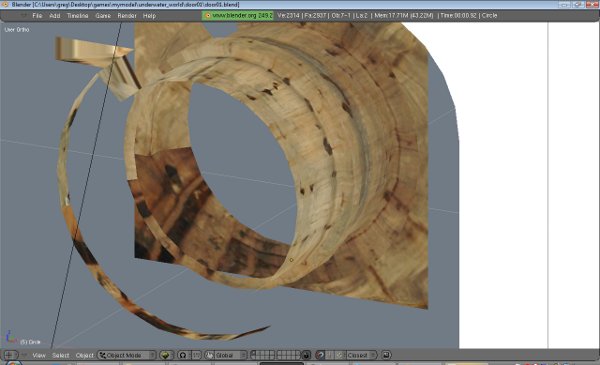Click the Windows Start orb on taskbar
The height and width of the screenshot is (365, 600).
pos(13,363)
